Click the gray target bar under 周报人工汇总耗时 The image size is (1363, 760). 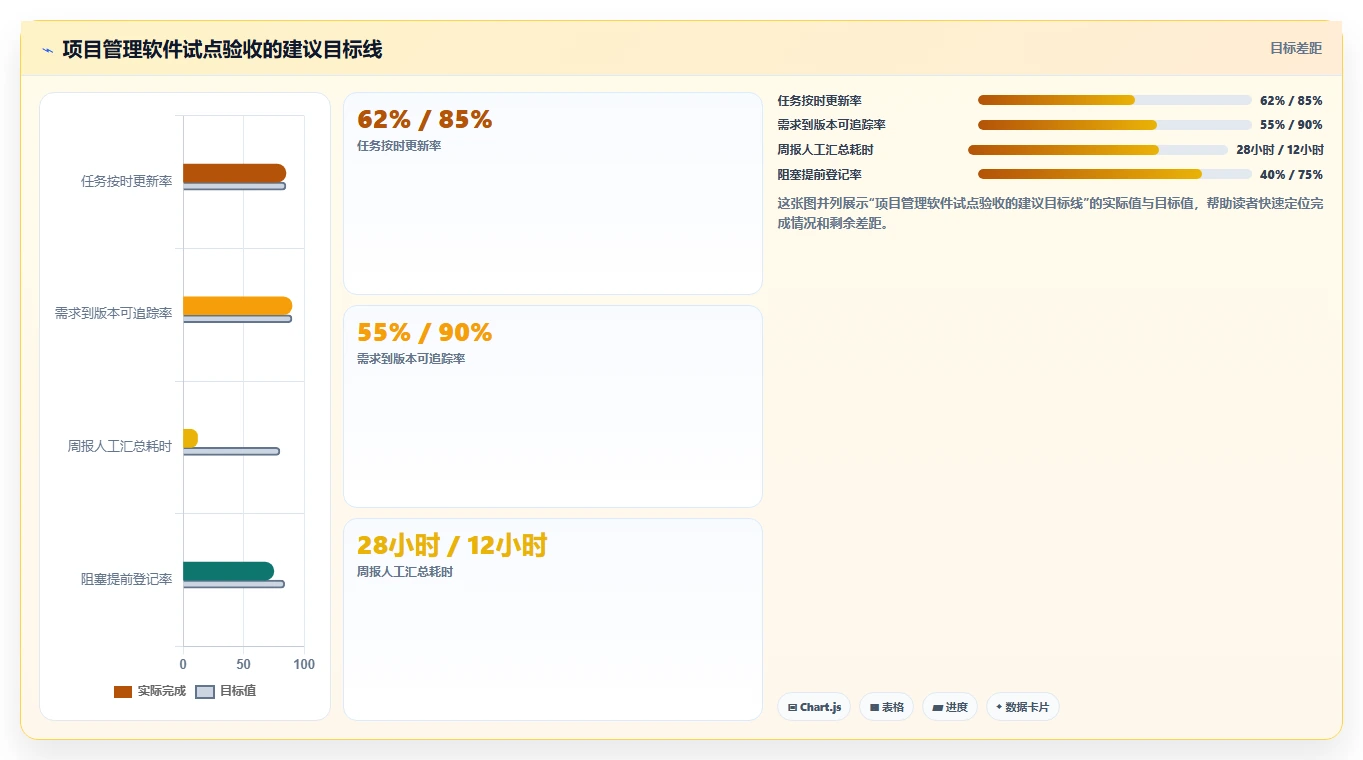[x=231, y=451]
